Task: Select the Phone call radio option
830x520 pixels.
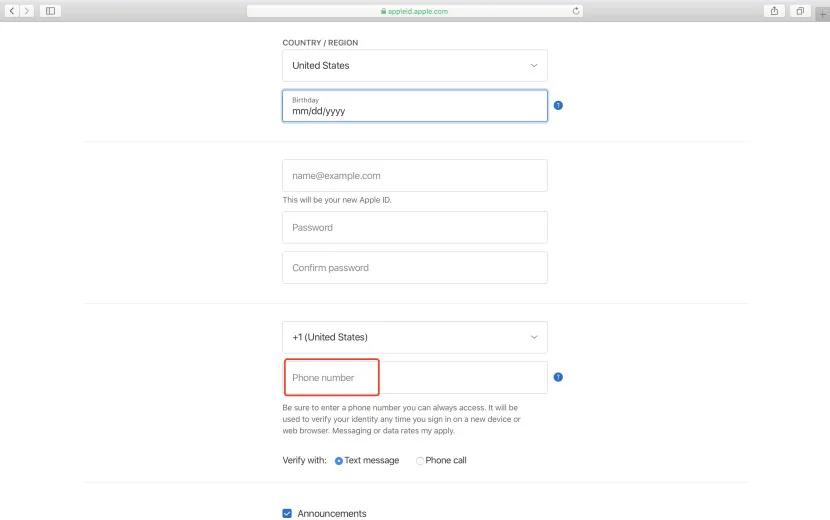Action: 420,461
